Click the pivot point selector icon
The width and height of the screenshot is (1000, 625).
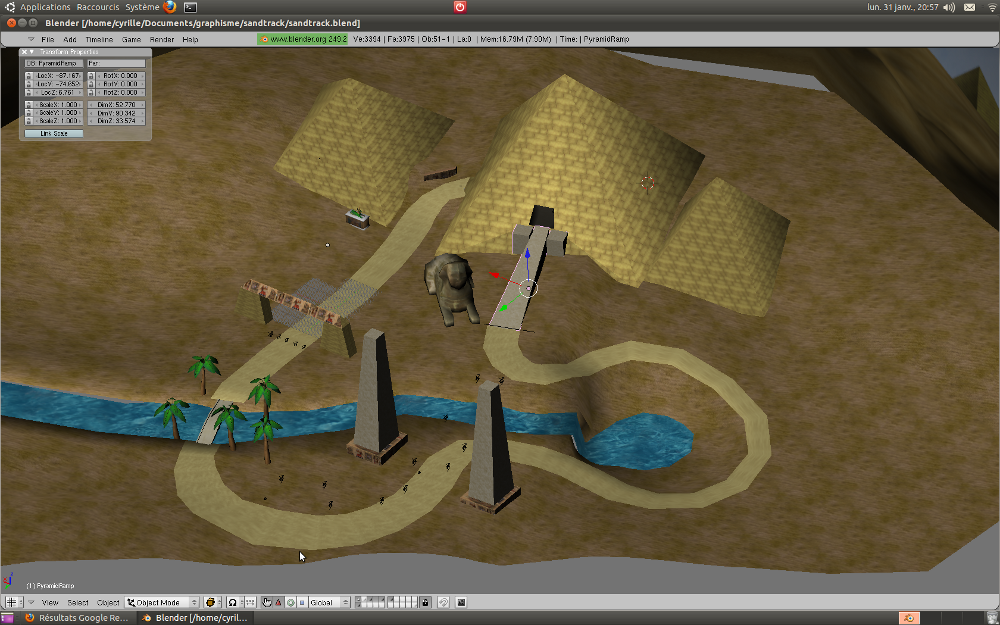236,603
